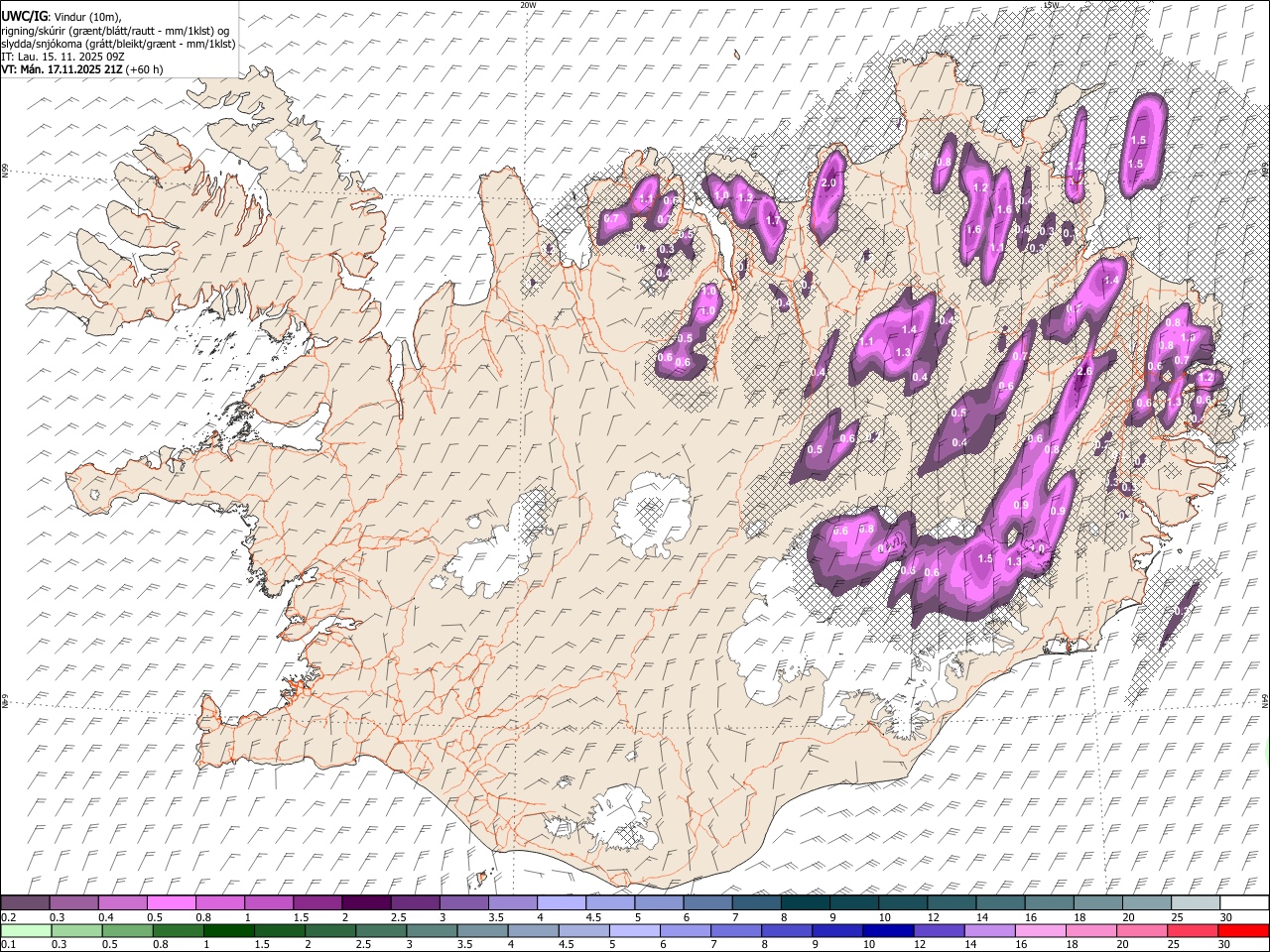This screenshot has width=1270, height=952.
Task: Click upper legend swatch between 6 and 7
Action: point(707,902)
